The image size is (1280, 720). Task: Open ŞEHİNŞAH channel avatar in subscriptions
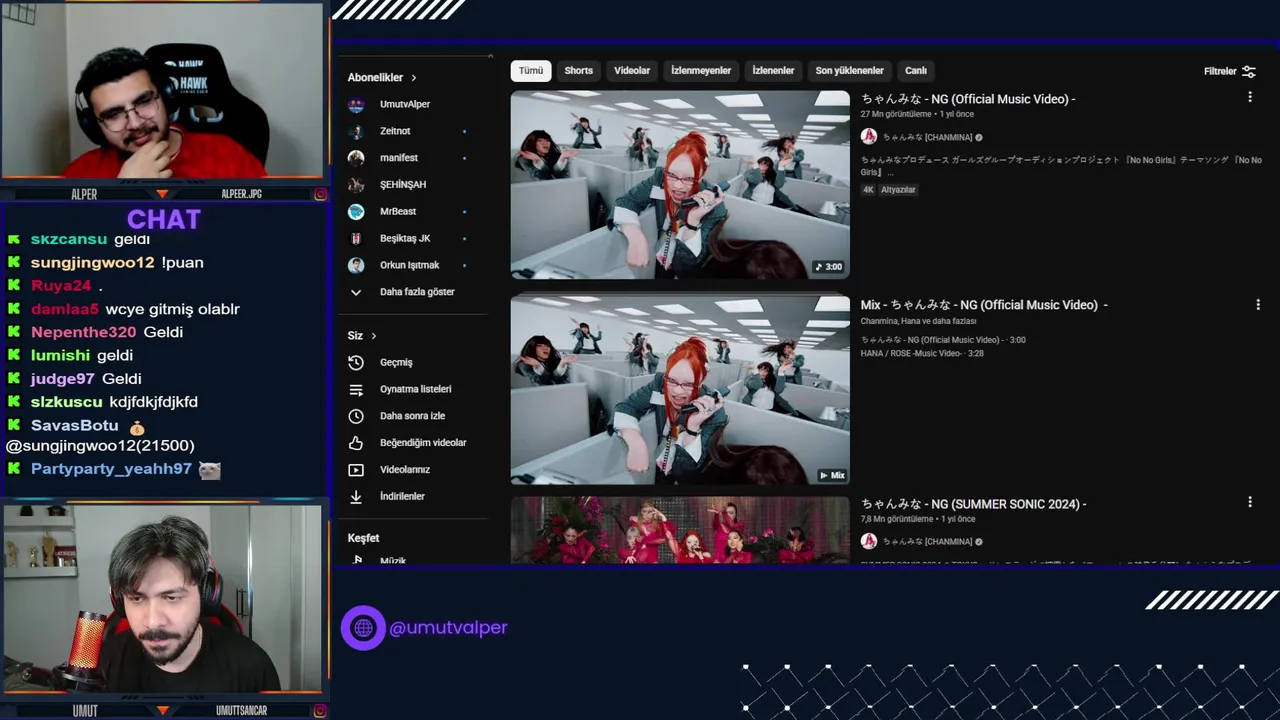coord(356,185)
